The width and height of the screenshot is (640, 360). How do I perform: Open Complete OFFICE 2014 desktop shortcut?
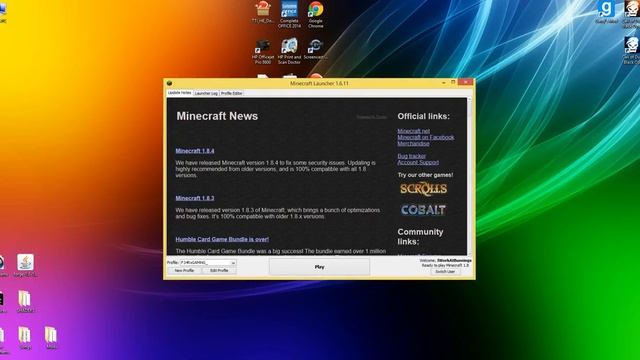289,14
